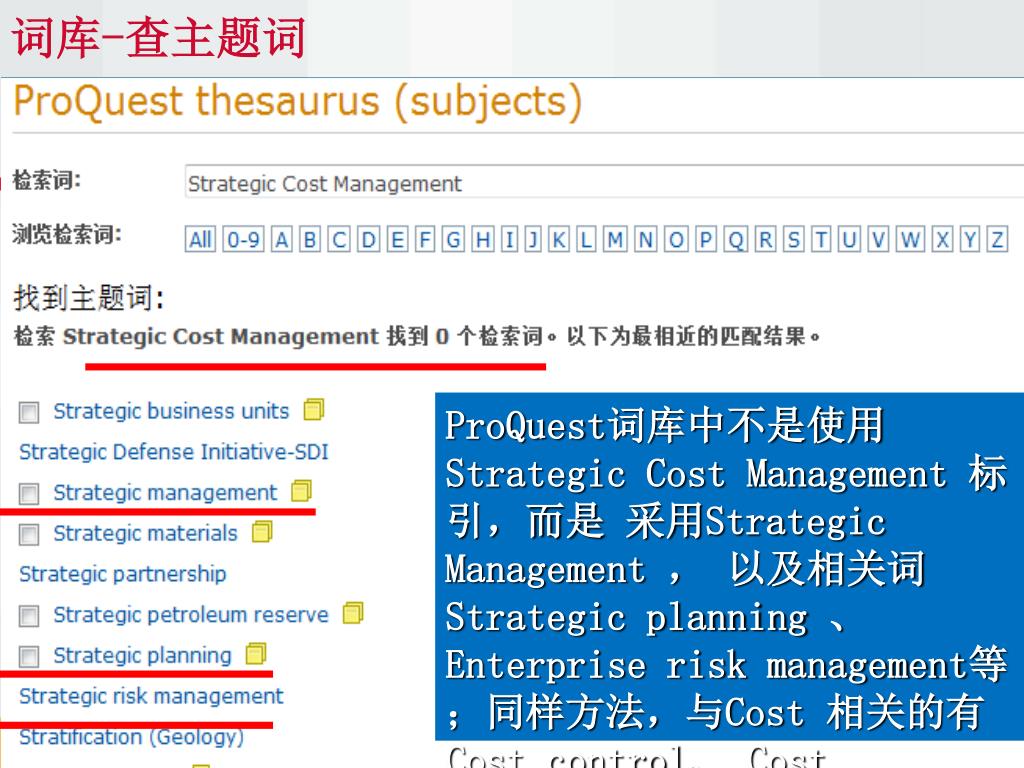Open notes icon beside Strategic materials

262,532
